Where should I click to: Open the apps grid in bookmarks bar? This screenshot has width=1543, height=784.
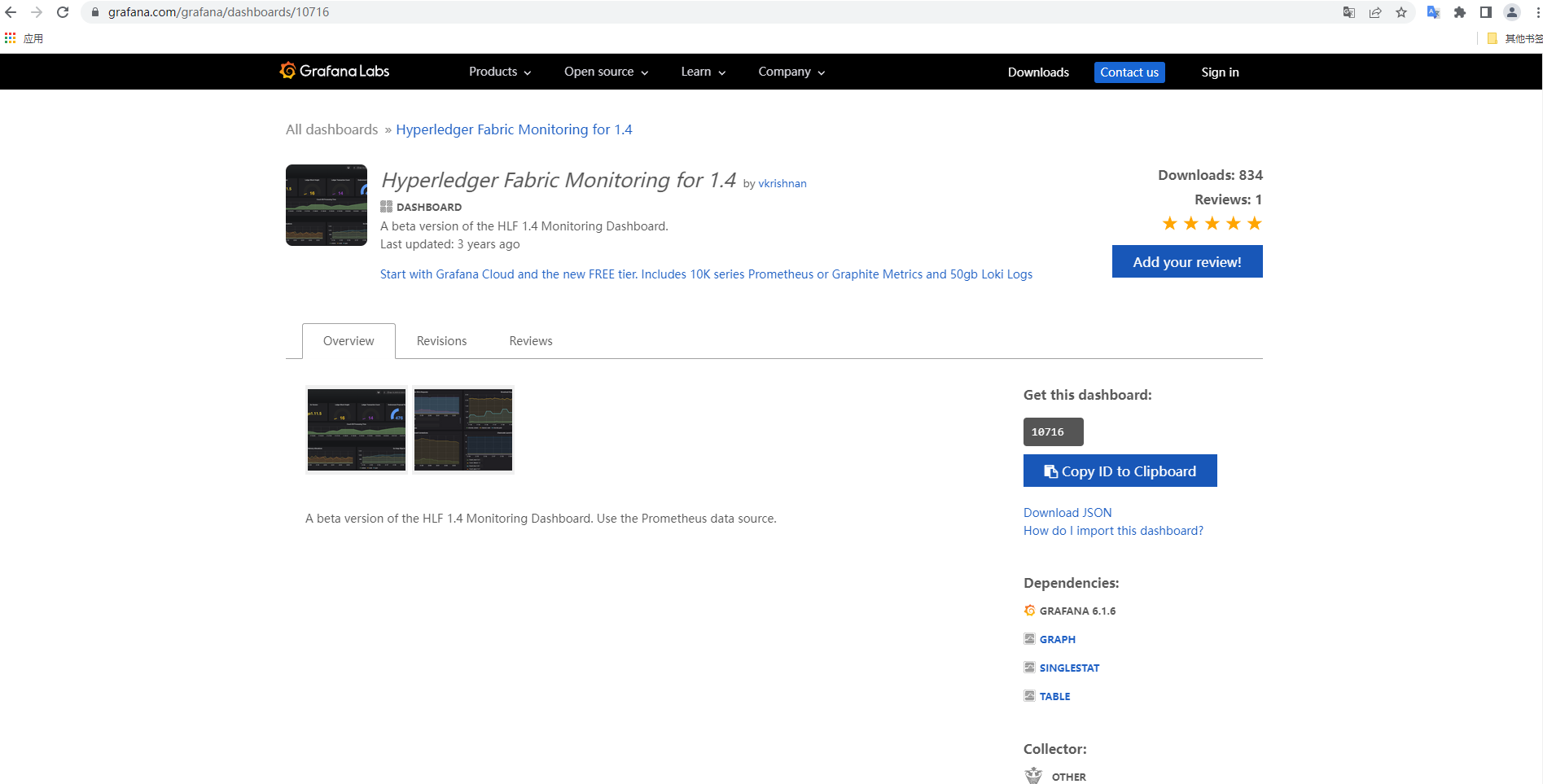coord(11,38)
